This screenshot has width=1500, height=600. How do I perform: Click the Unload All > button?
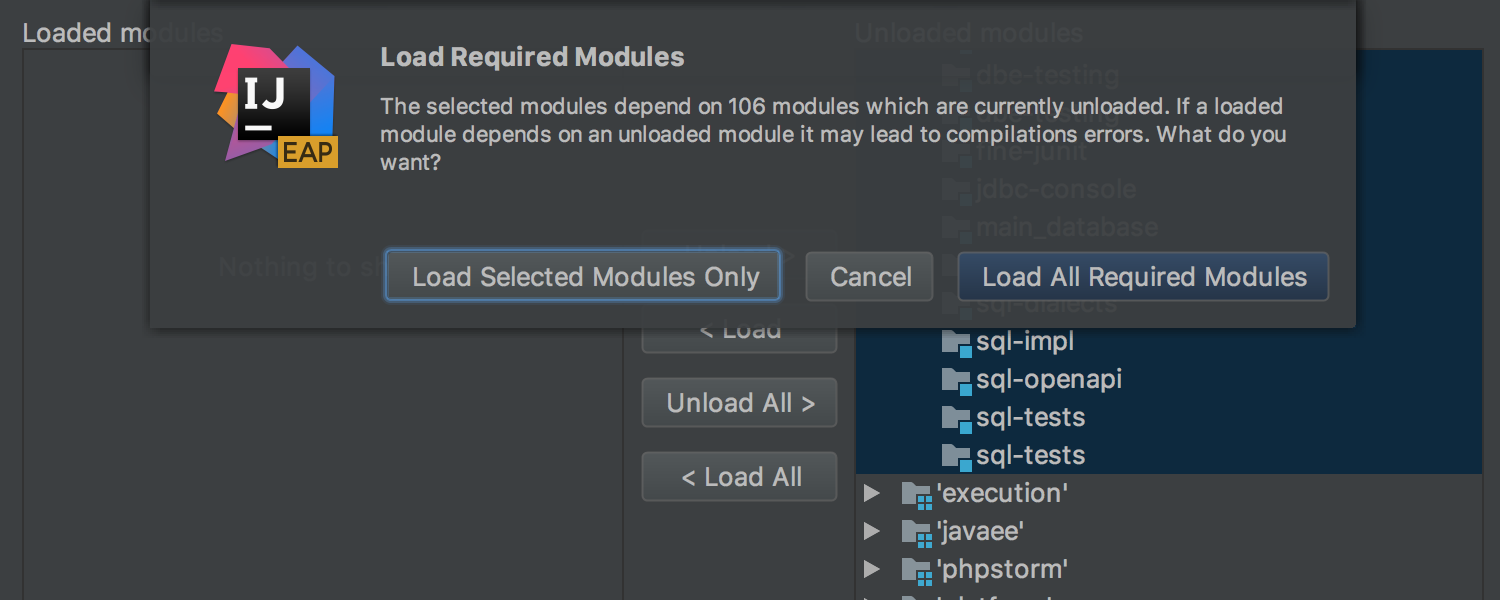(740, 403)
